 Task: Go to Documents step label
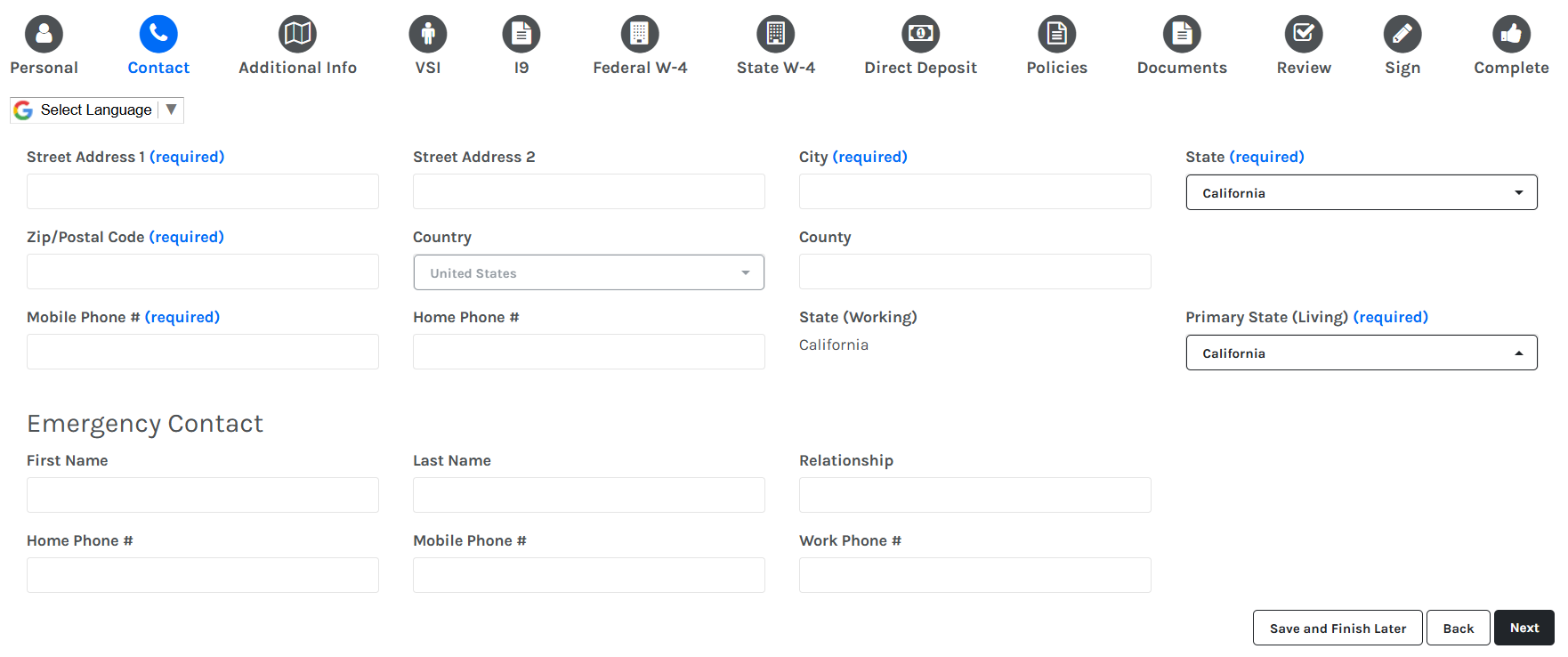point(1182,68)
